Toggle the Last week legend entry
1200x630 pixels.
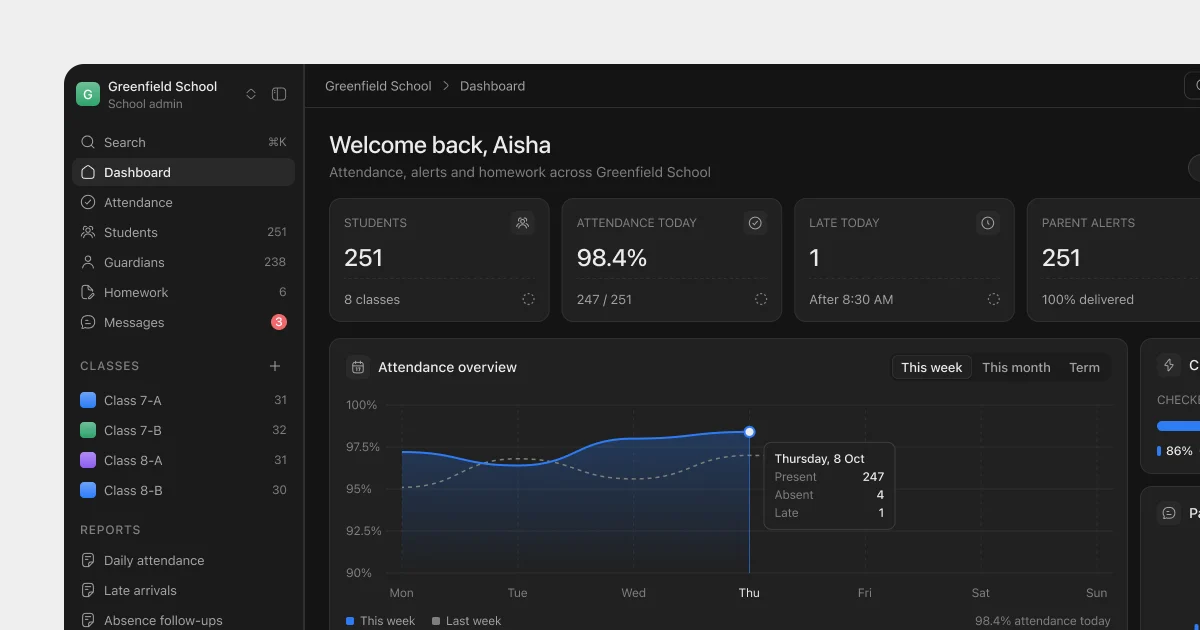click(x=467, y=621)
